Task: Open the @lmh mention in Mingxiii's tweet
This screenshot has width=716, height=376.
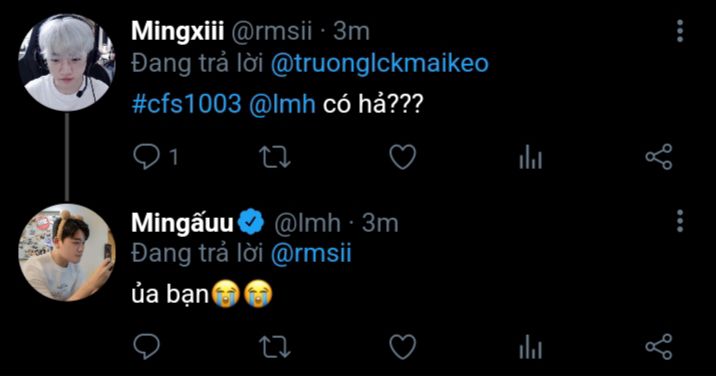Action: coord(282,104)
